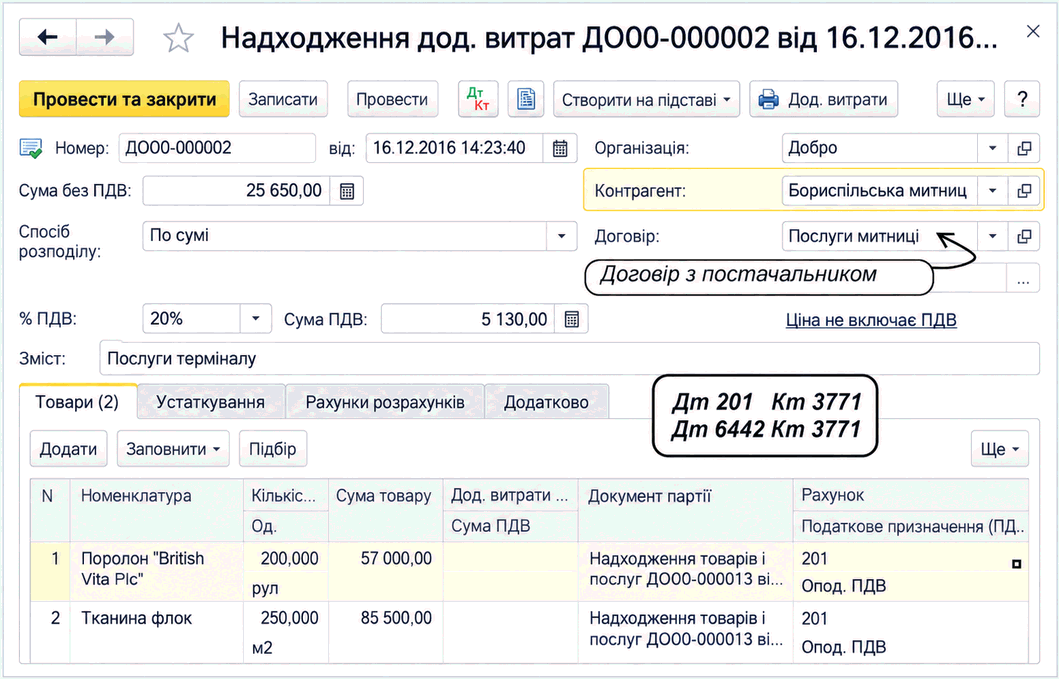Focus the Номер field ДО00-000002
The width and height of the screenshot is (1059, 679).
217,148
